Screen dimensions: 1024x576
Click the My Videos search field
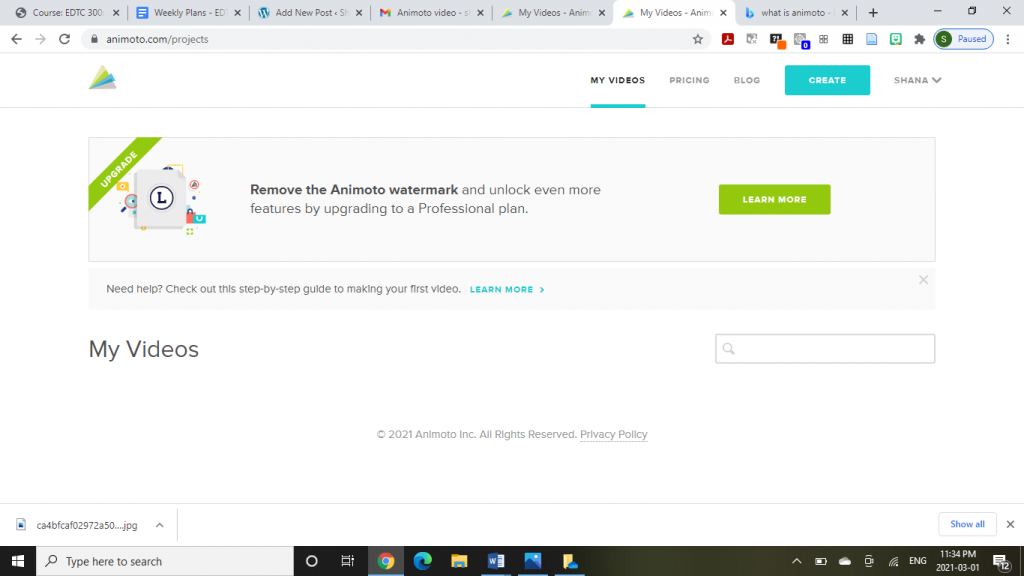click(x=825, y=349)
